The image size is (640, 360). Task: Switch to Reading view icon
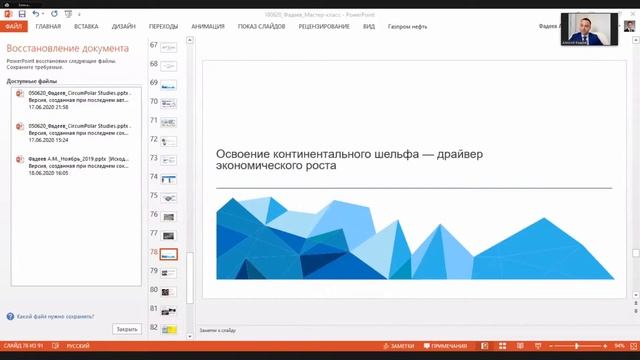pyautogui.click(x=520, y=346)
